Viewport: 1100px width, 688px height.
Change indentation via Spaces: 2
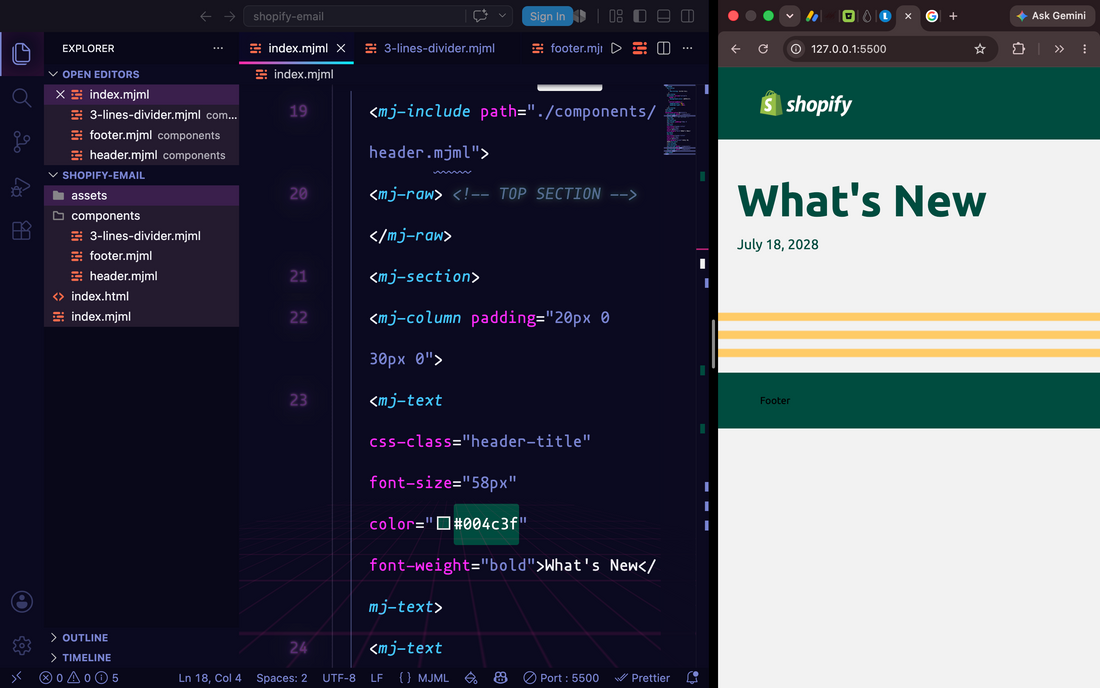coord(281,678)
